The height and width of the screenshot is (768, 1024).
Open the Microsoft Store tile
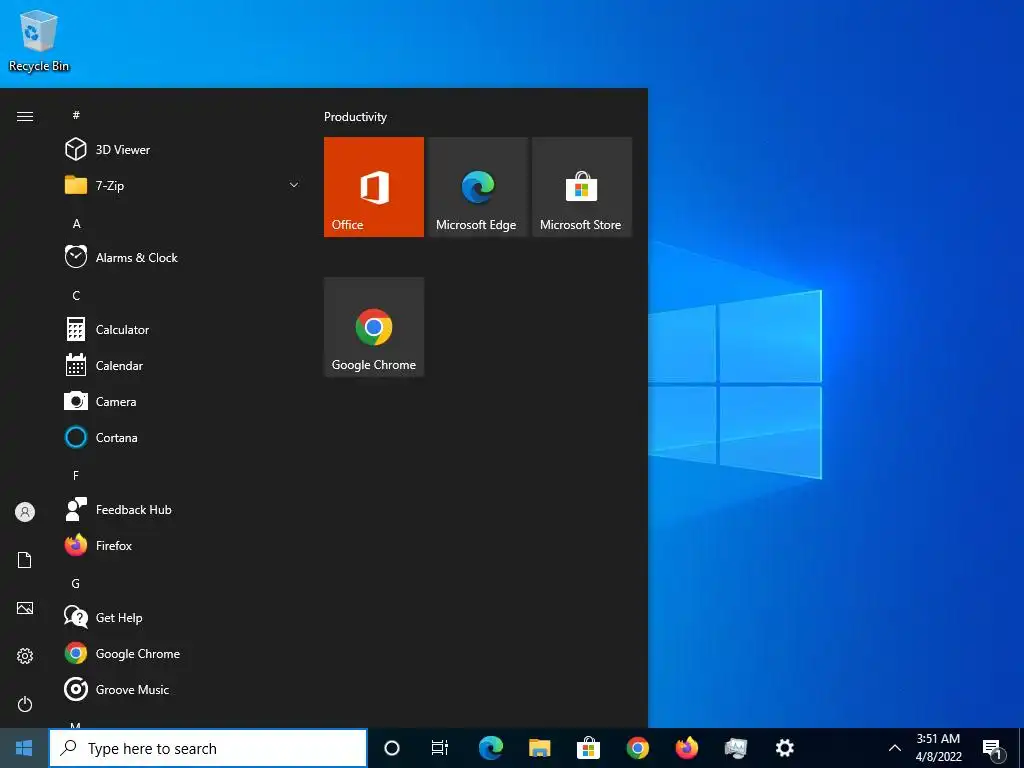(x=582, y=187)
